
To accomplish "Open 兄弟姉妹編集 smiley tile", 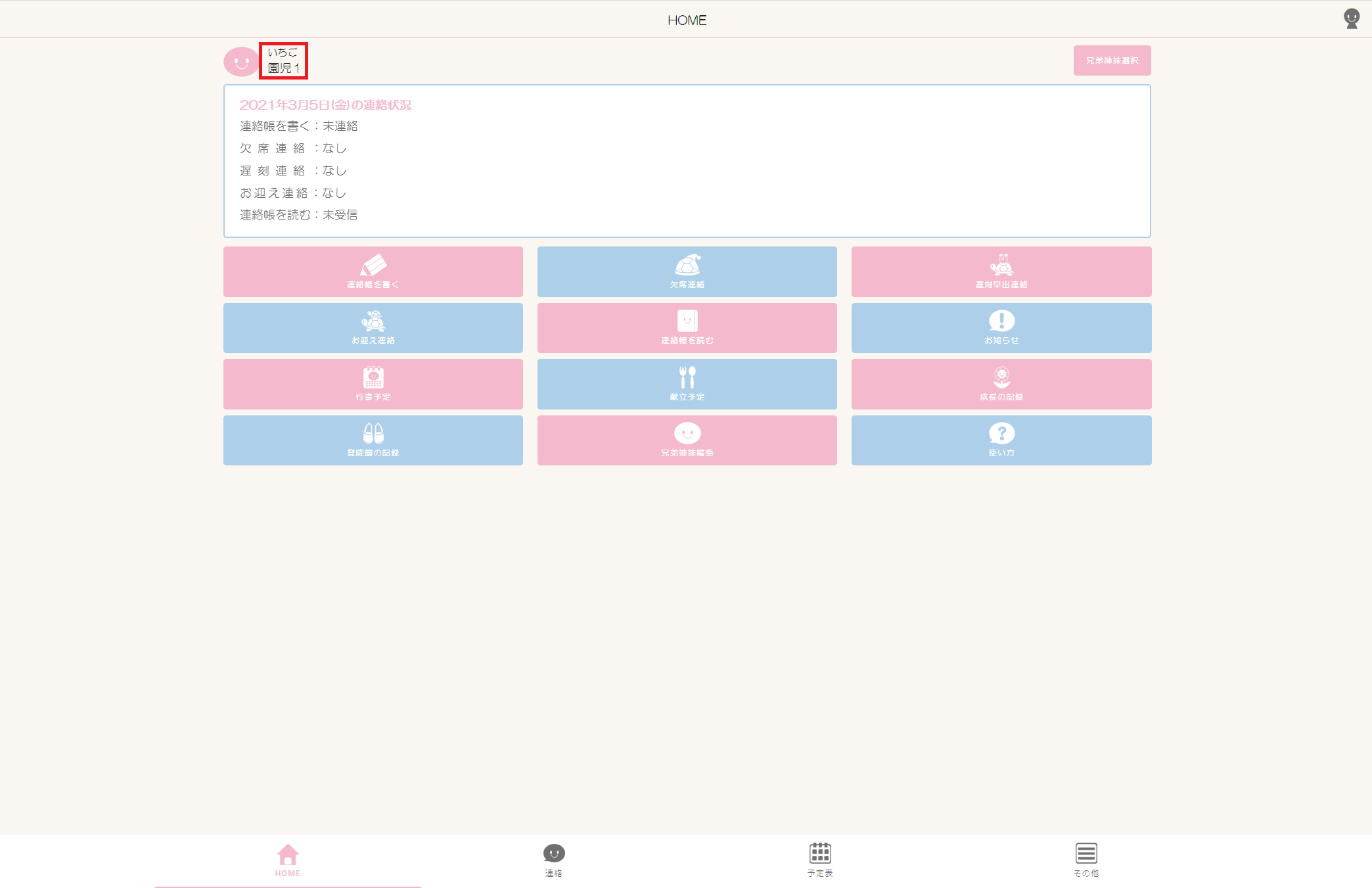I will coord(687,440).
